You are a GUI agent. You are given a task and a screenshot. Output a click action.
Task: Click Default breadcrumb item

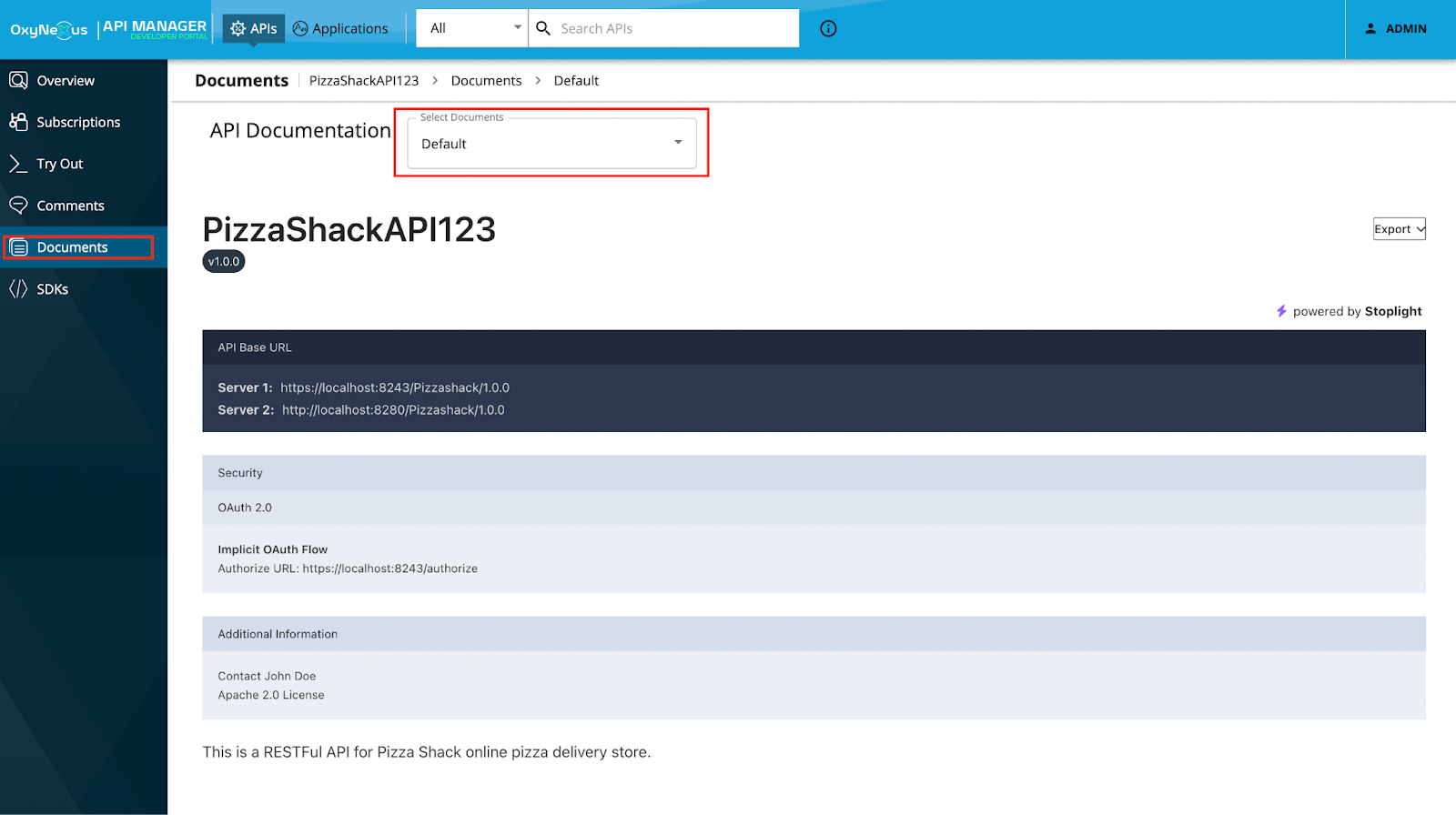tap(576, 81)
